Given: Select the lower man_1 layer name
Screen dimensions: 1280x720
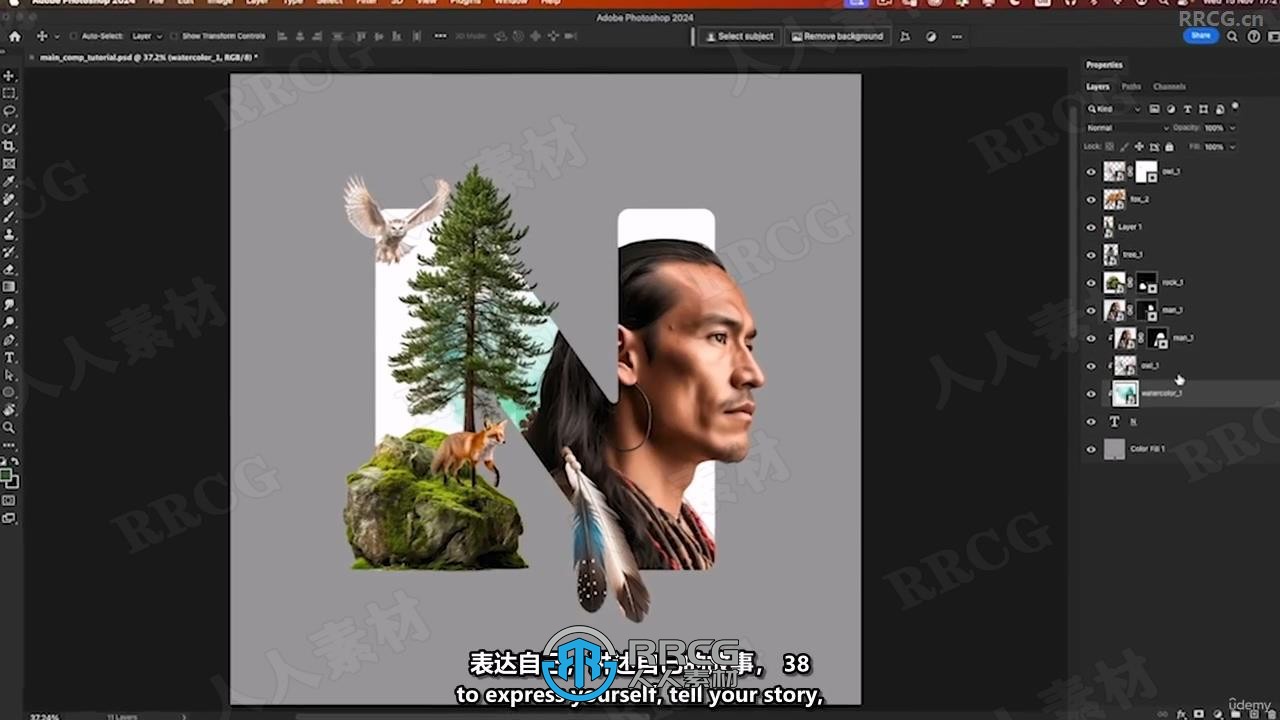Looking at the screenshot, I should [1183, 338].
